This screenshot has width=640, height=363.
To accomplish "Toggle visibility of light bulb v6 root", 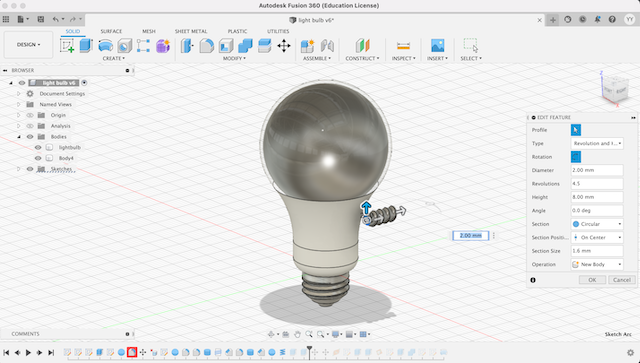I will [22, 83].
